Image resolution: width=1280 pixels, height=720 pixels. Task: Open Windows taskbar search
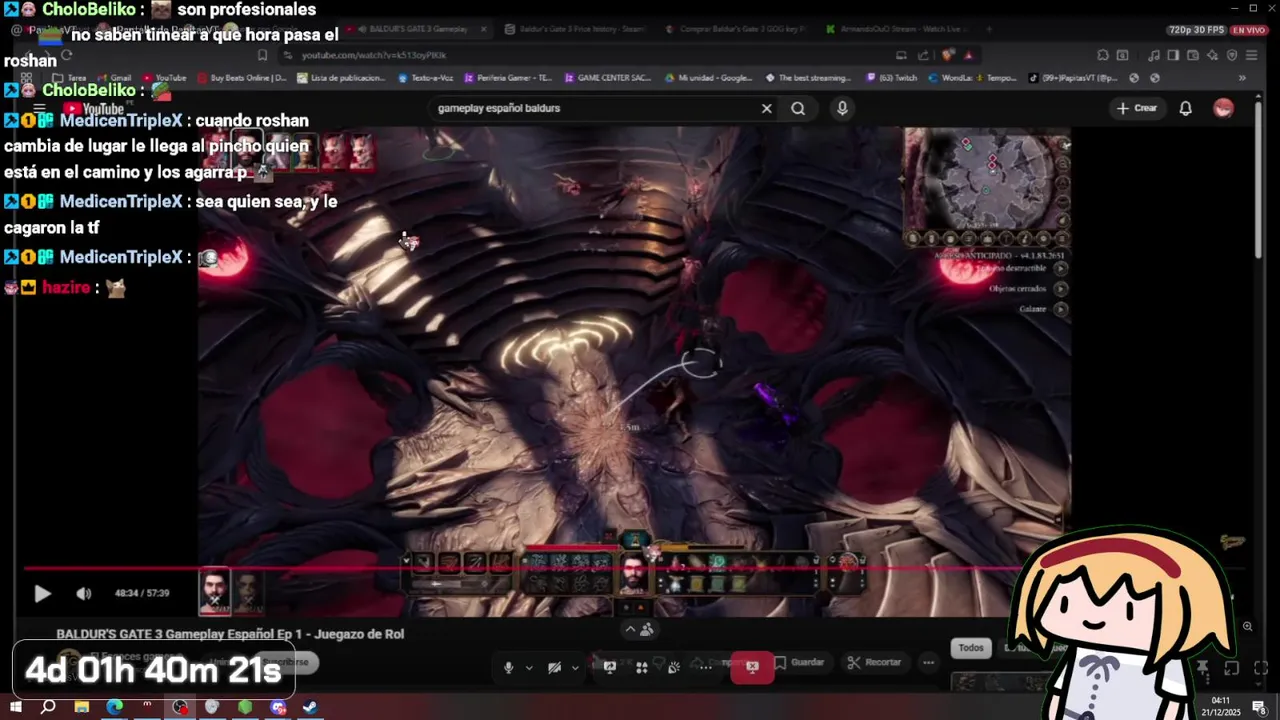(48, 707)
